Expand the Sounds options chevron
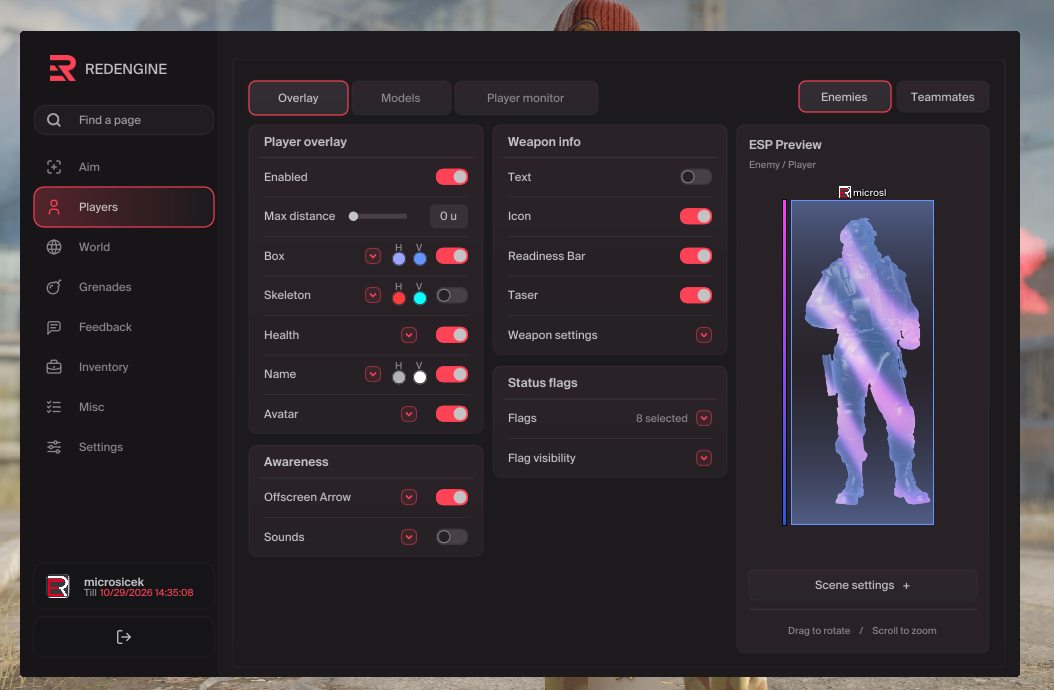 pos(409,537)
